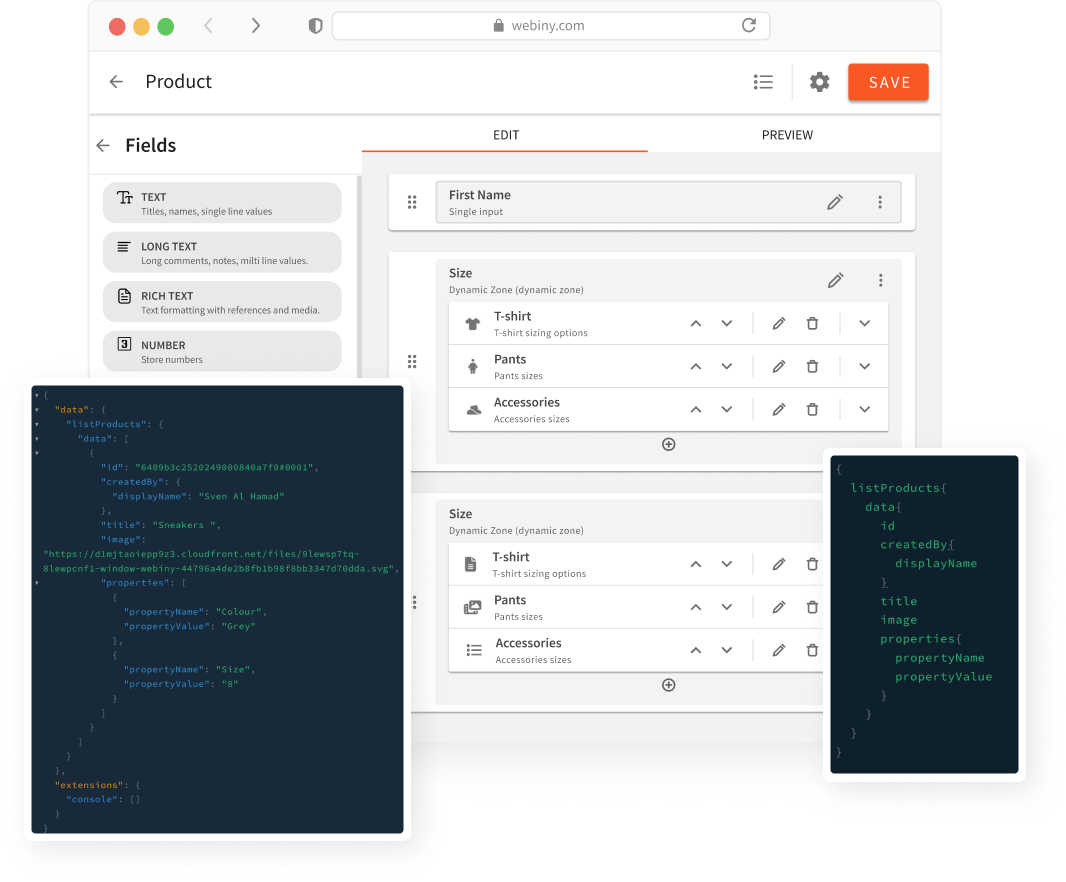Viewport: 1066px width, 882px height.
Task: Delete T-shirt in the first Size zone
Action: click(812, 324)
